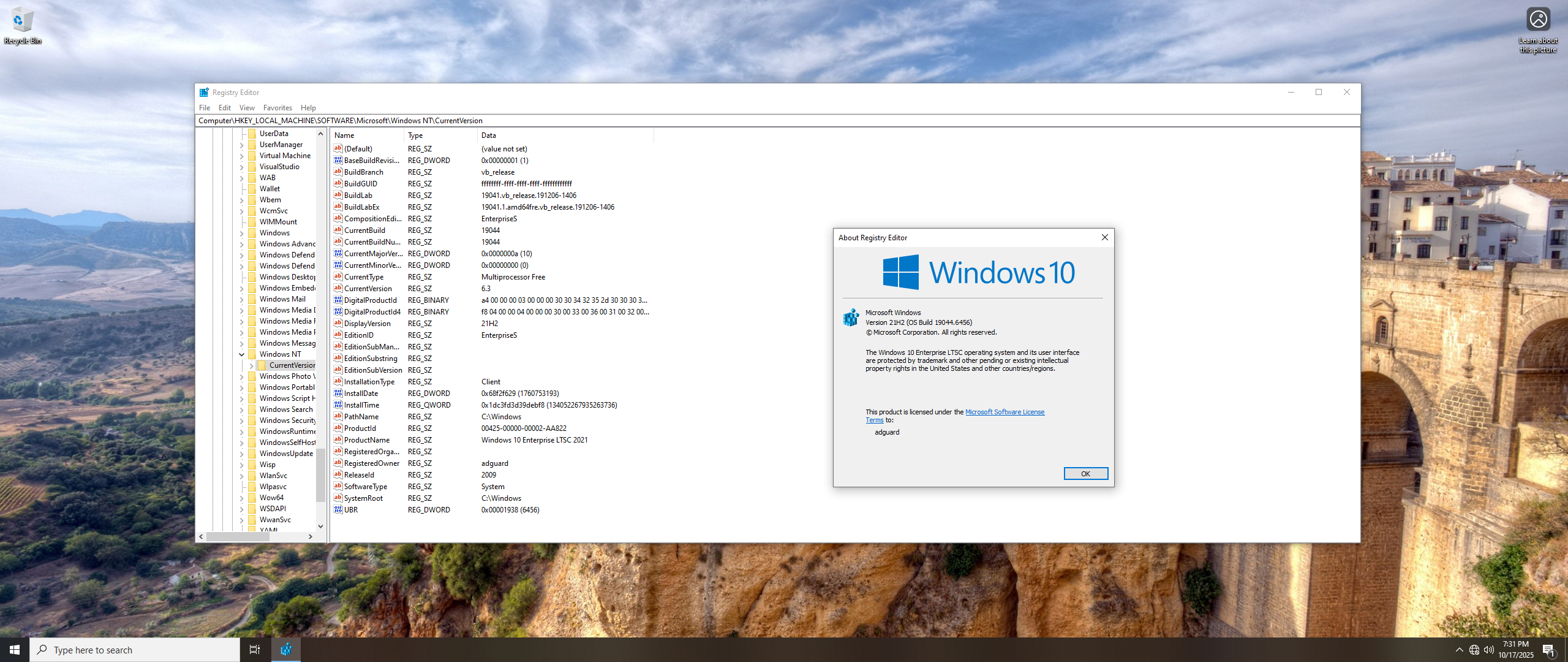Image resolution: width=1568 pixels, height=662 pixels.
Task: Click the ProductName string value icon
Action: pyautogui.click(x=337, y=439)
